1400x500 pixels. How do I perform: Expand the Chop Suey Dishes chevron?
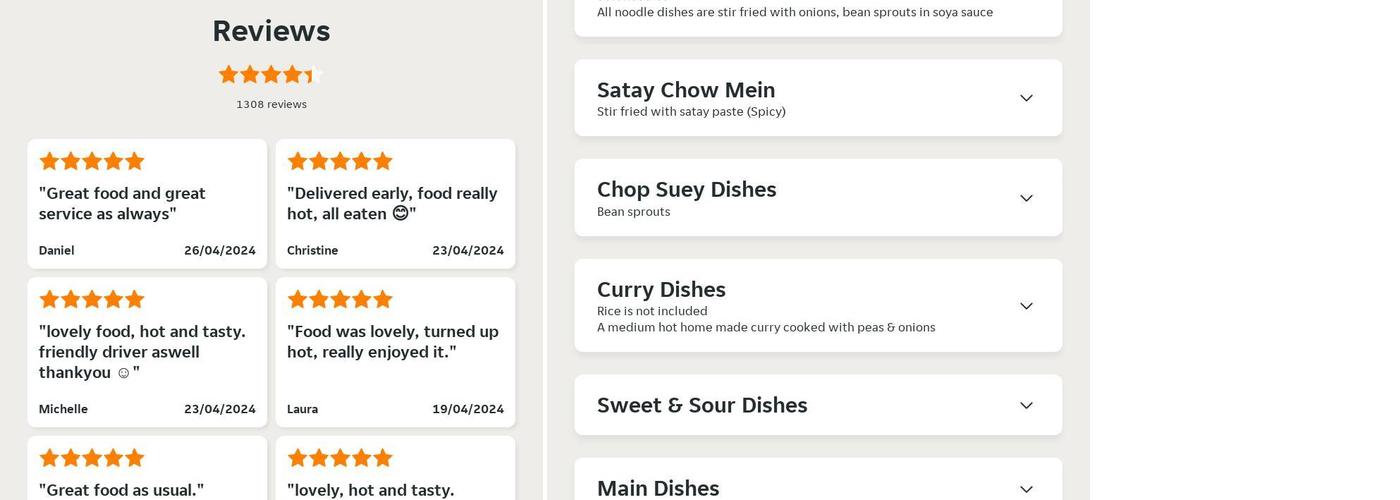(1026, 198)
